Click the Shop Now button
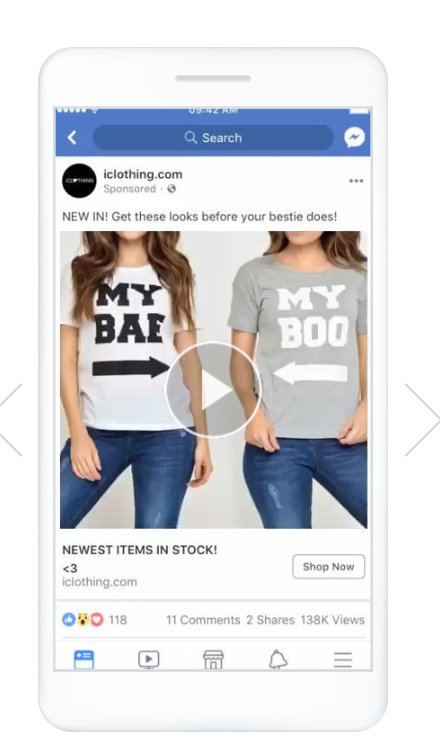The width and height of the screenshot is (440, 745). 328,566
